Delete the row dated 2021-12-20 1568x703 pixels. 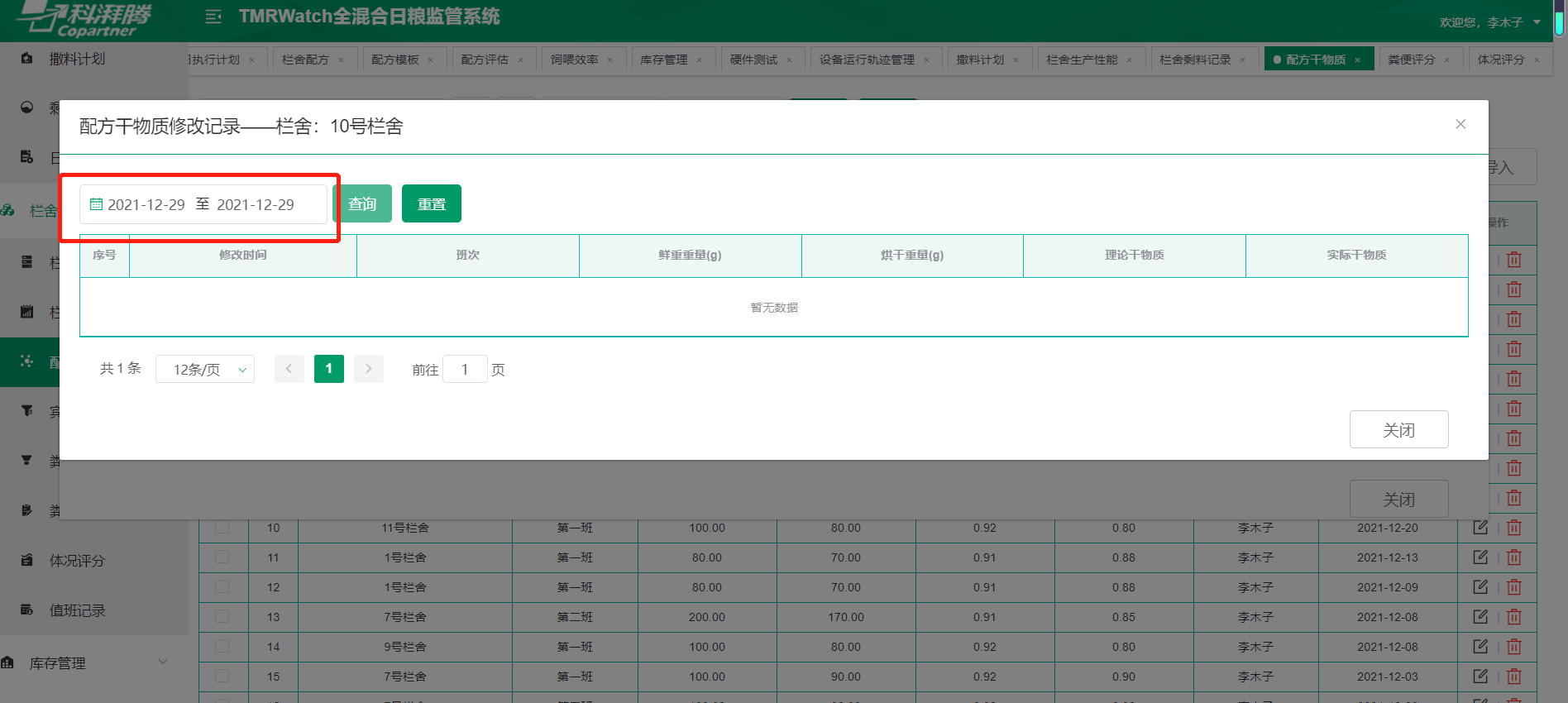coord(1514,528)
